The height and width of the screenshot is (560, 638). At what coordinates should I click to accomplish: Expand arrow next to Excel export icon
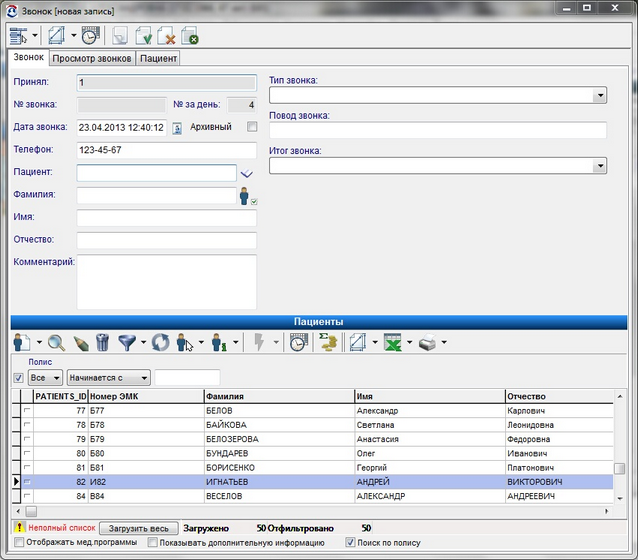pos(409,342)
